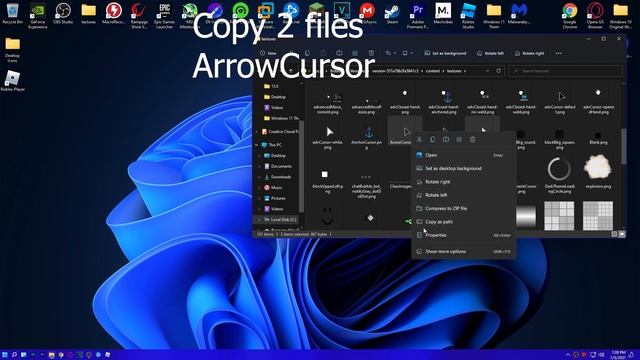Click the textures breadcrumb in address bar
Viewport: 640px width, 360px height.
point(453,71)
